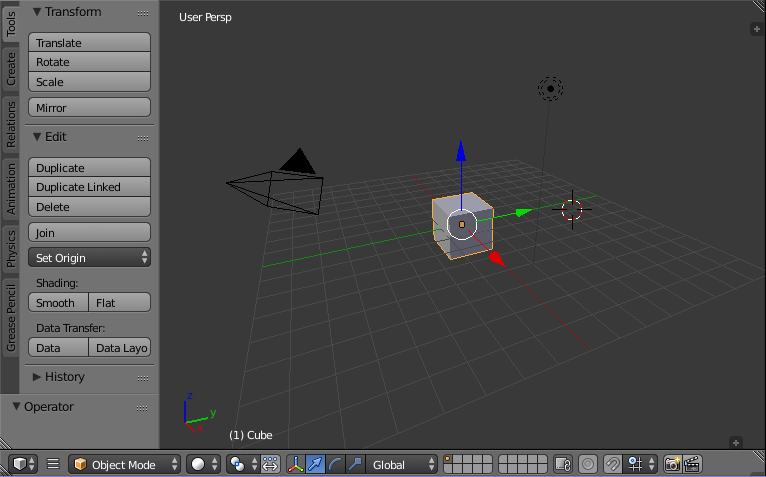Click the area split corner widget at top right
The image size is (766, 477).
[759, 6]
